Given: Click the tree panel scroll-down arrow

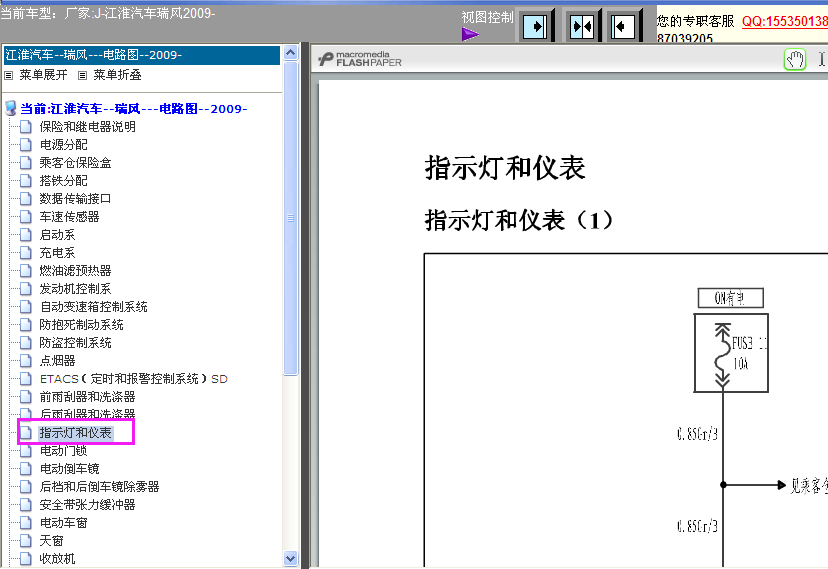Looking at the screenshot, I should click(290, 558).
